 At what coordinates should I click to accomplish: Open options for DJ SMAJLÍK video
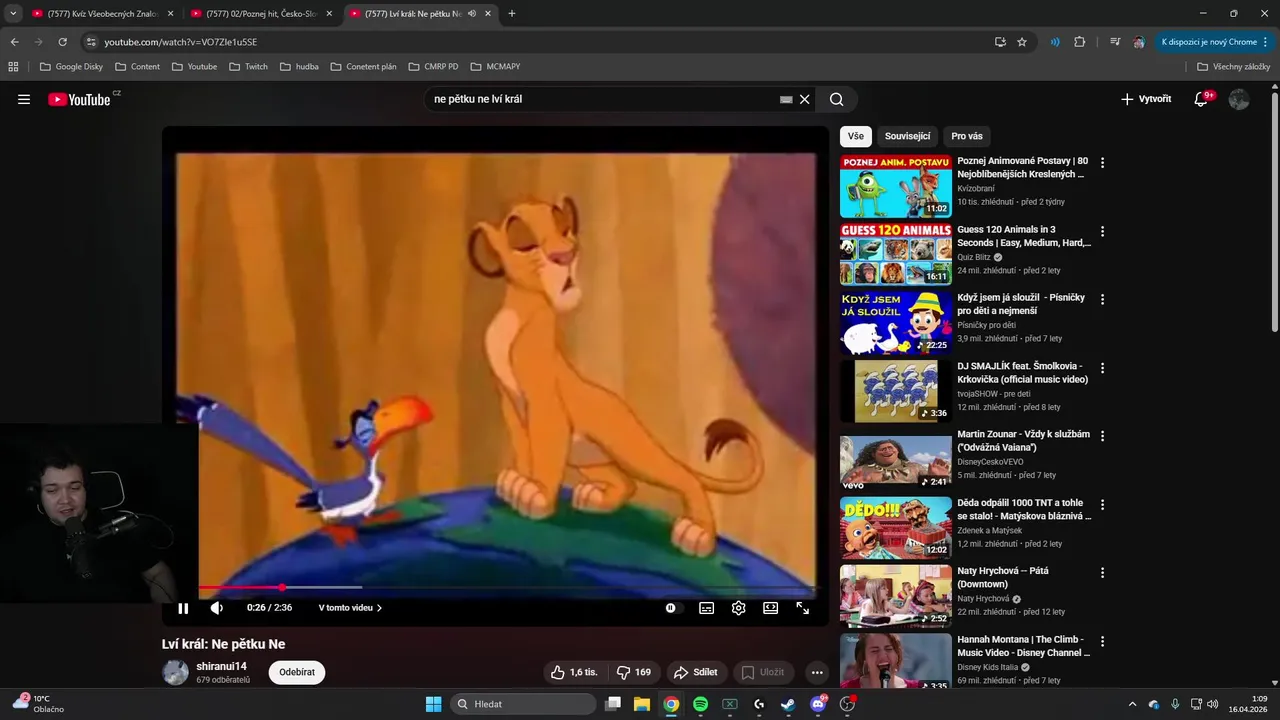point(1102,368)
